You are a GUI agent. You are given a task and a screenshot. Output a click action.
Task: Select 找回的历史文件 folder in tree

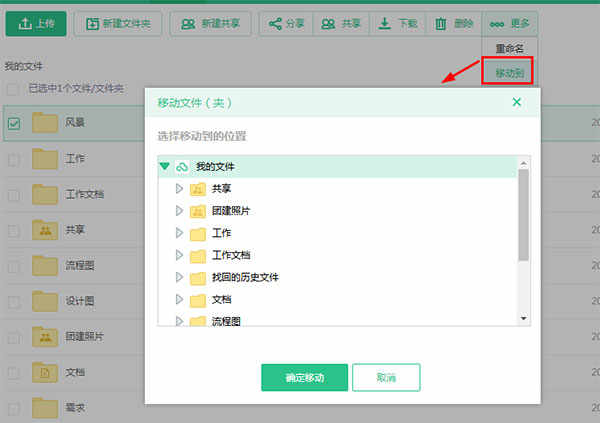pos(245,277)
